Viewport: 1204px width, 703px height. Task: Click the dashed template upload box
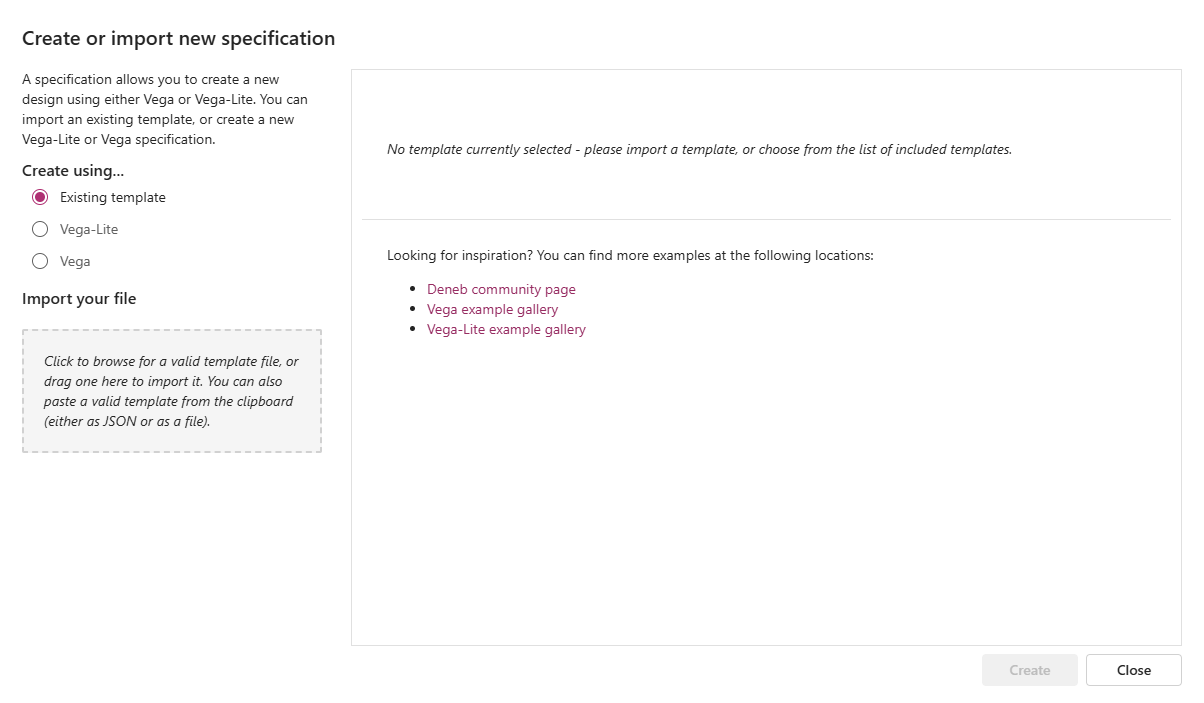171,391
